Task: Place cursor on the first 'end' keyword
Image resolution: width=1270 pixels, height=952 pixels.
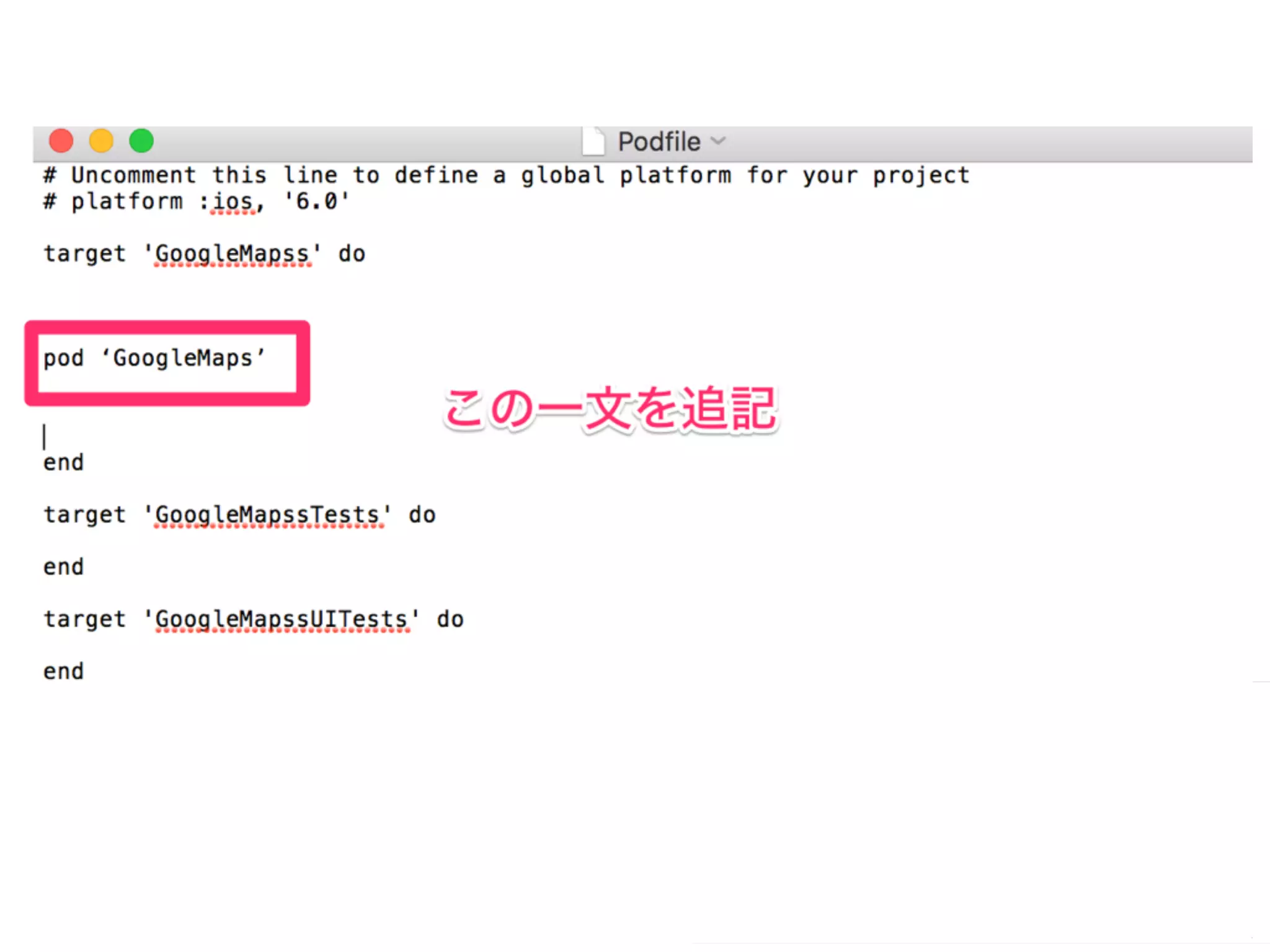Action: pos(63,463)
